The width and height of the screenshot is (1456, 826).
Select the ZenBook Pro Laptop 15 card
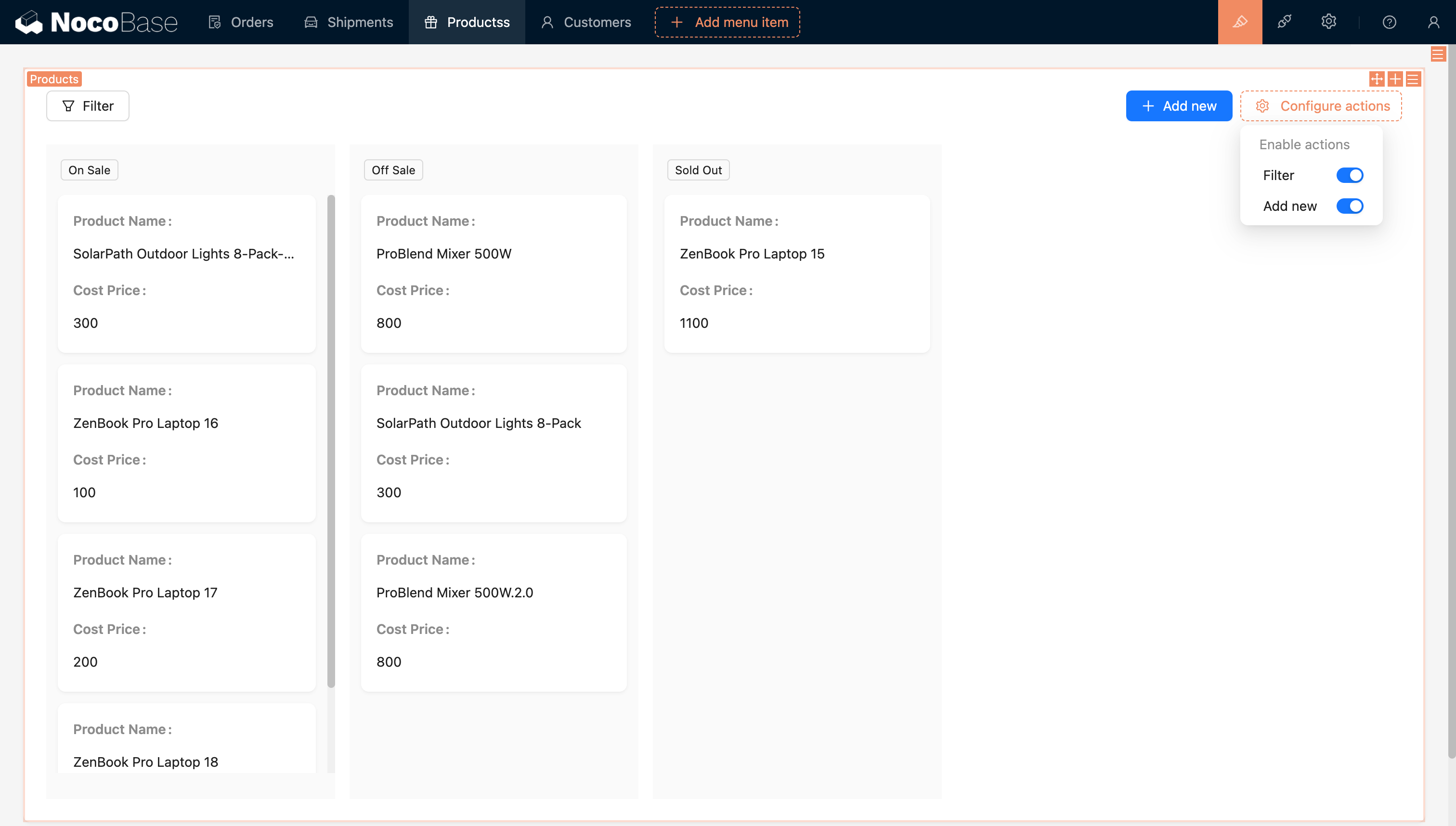(797, 274)
